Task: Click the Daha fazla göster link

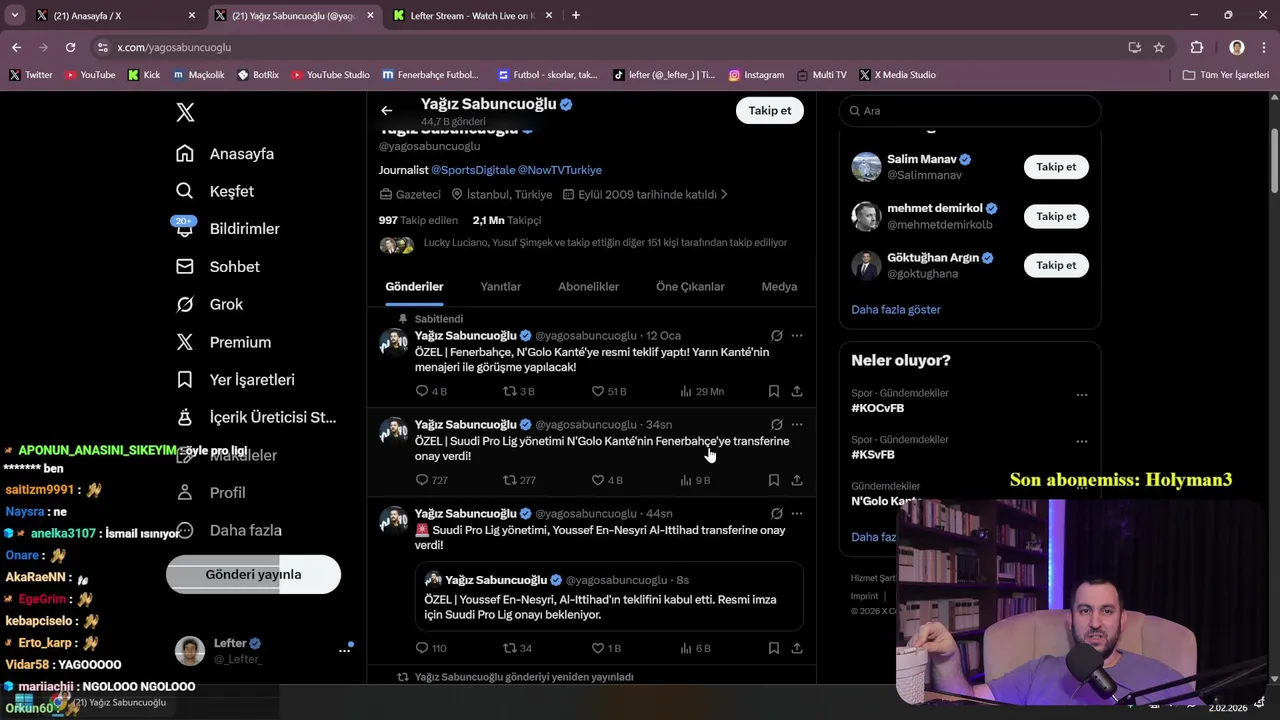Action: point(896,310)
